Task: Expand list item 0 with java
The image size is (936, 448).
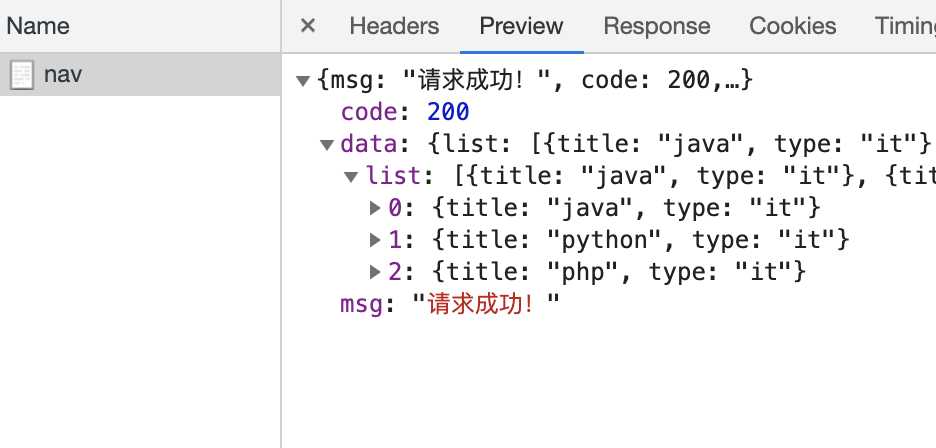Action: click(375, 207)
